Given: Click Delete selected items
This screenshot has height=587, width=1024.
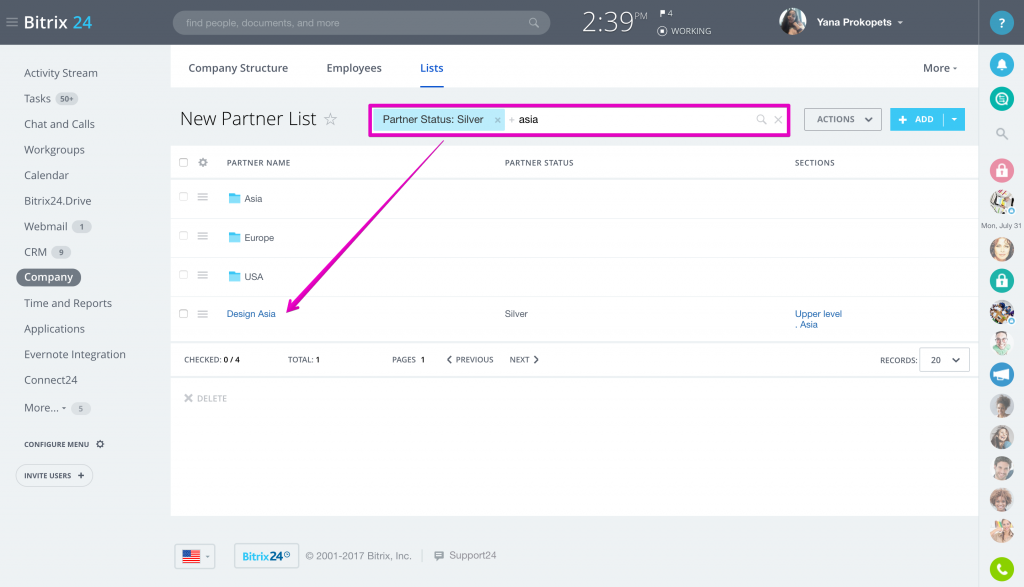Looking at the screenshot, I should click(205, 398).
